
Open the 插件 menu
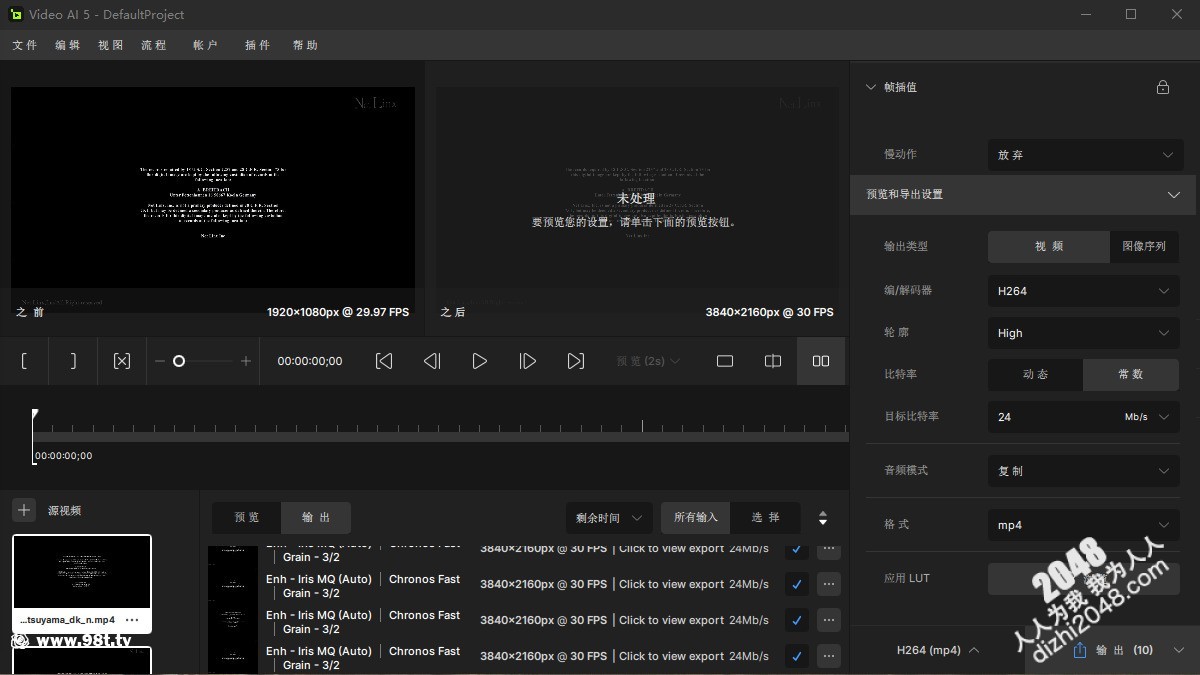point(257,45)
